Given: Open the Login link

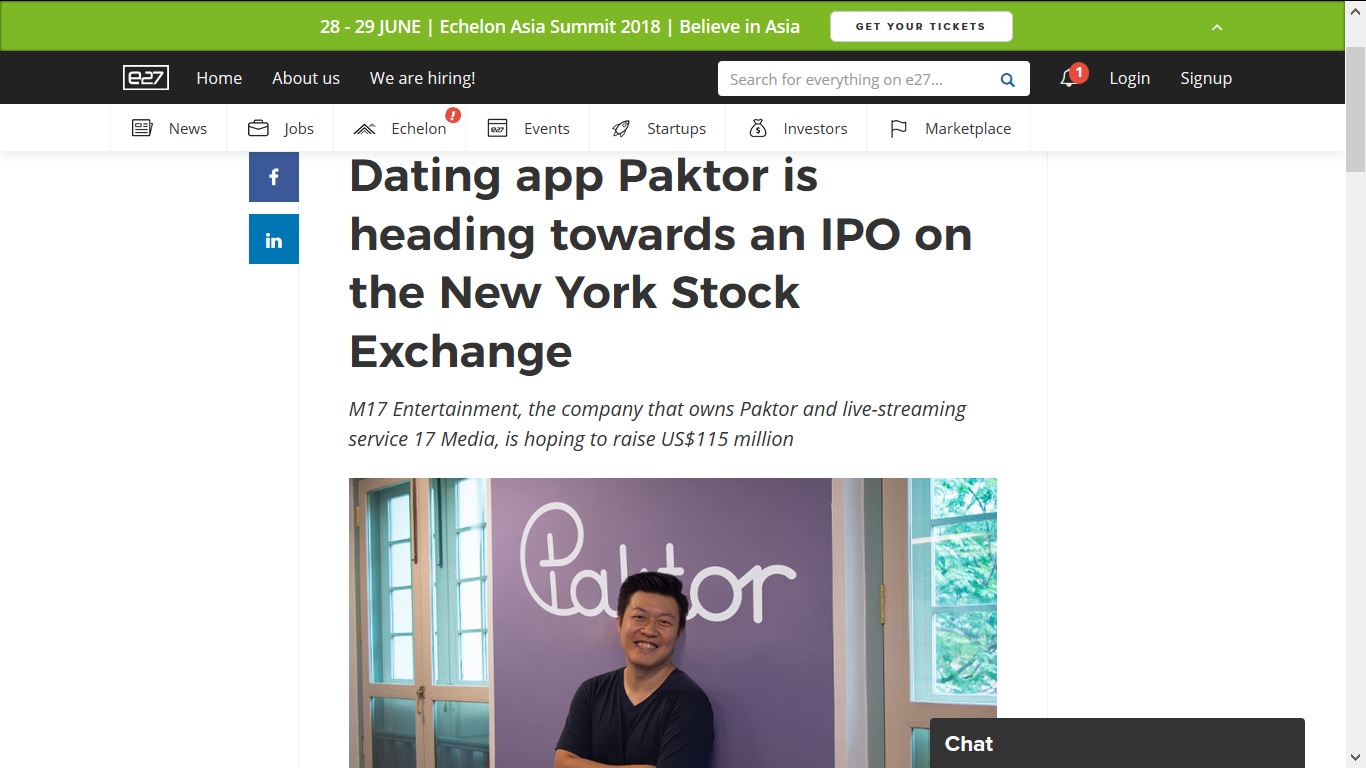Looking at the screenshot, I should click(1129, 78).
